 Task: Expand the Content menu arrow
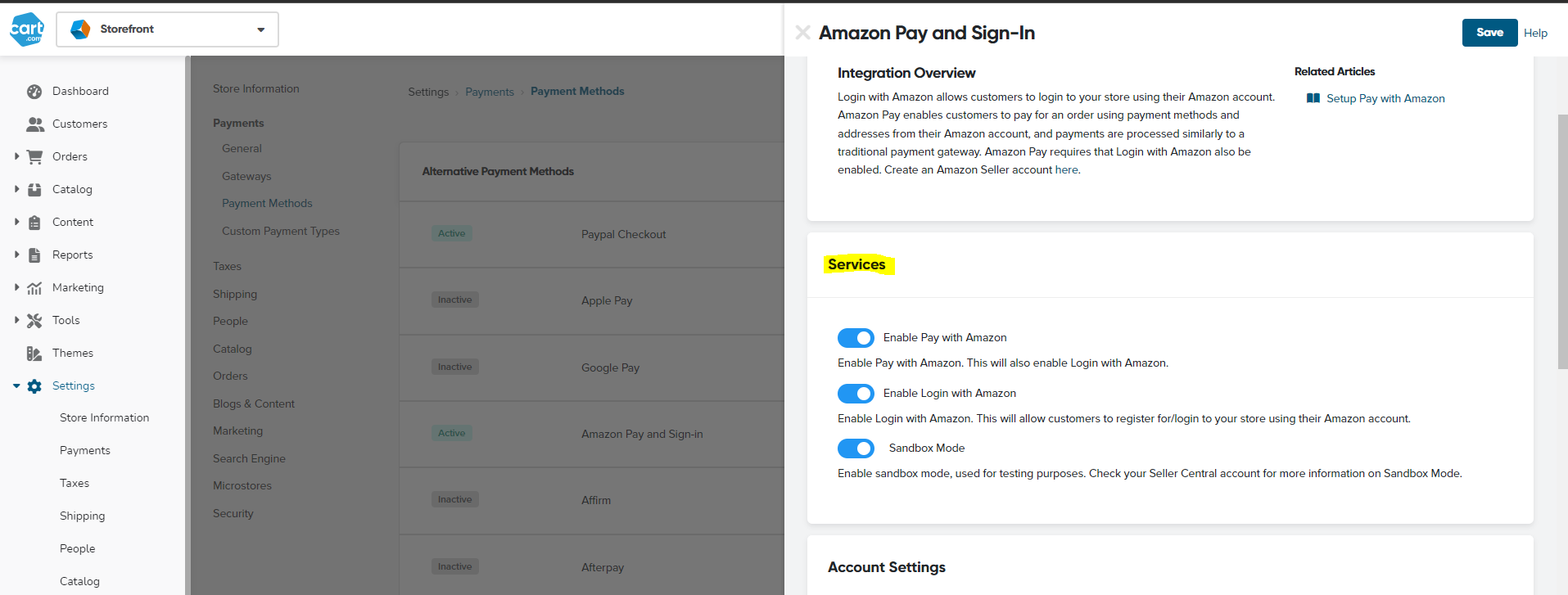point(16,221)
